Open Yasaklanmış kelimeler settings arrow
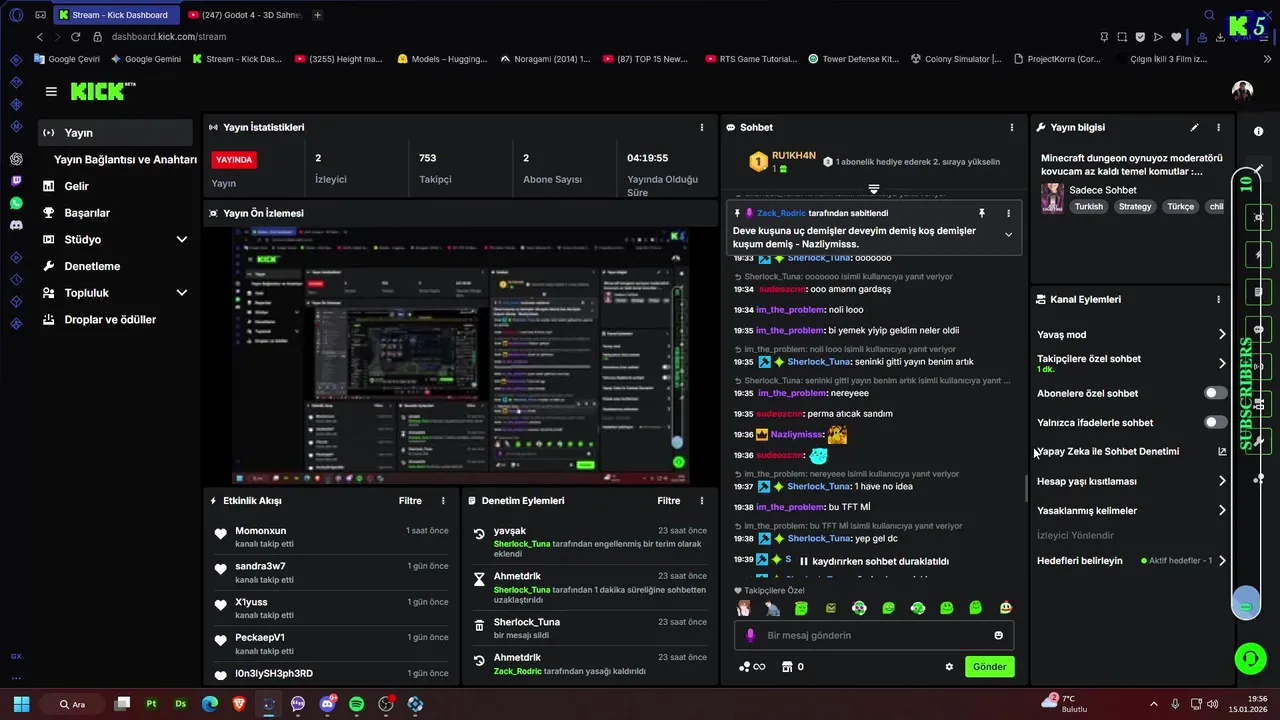Screen dimensions: 1280x720 pyautogui.click(x=1222, y=510)
